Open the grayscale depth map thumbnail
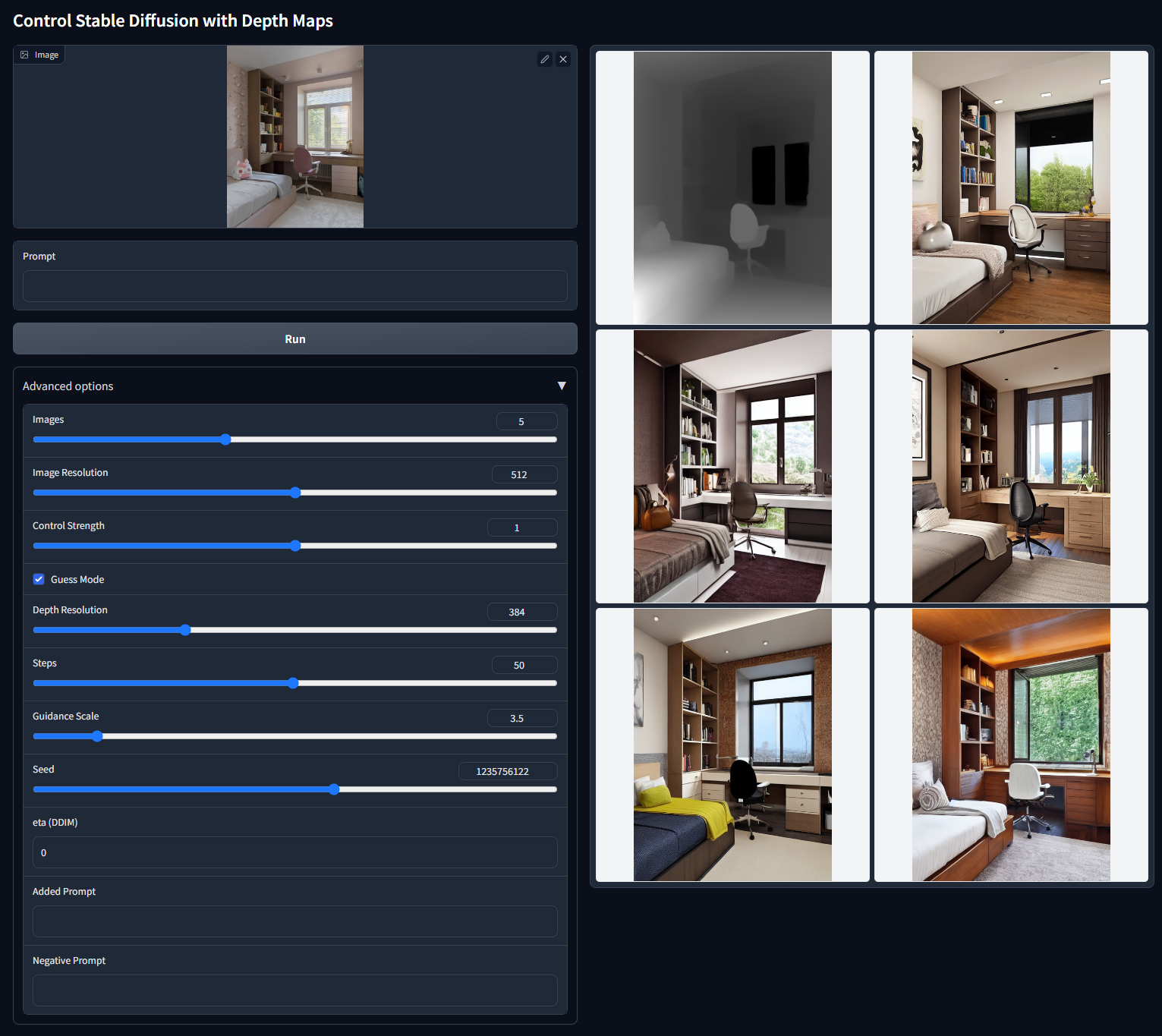Image resolution: width=1162 pixels, height=1036 pixels. [x=732, y=187]
